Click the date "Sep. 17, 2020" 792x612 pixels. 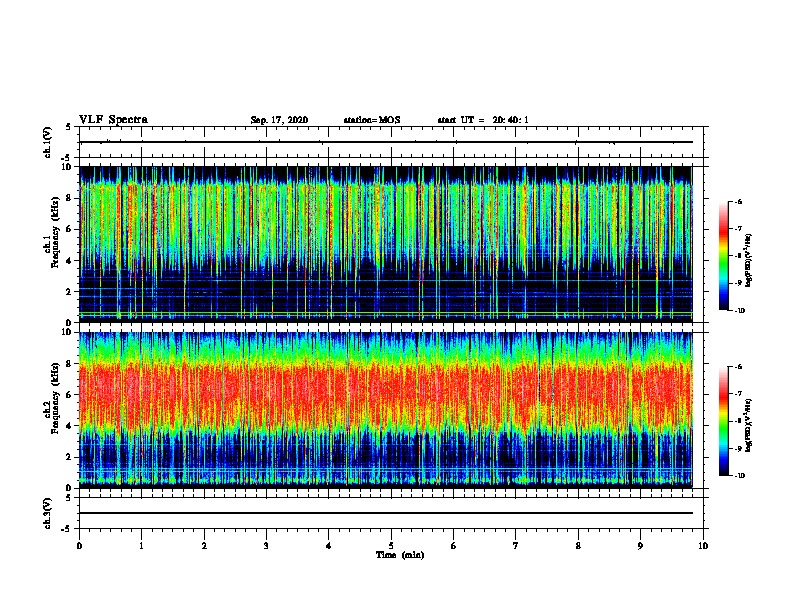(x=279, y=120)
